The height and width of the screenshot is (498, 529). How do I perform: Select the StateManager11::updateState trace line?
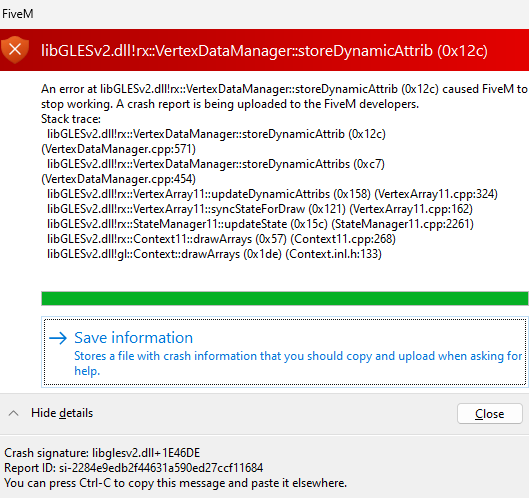pos(260,224)
